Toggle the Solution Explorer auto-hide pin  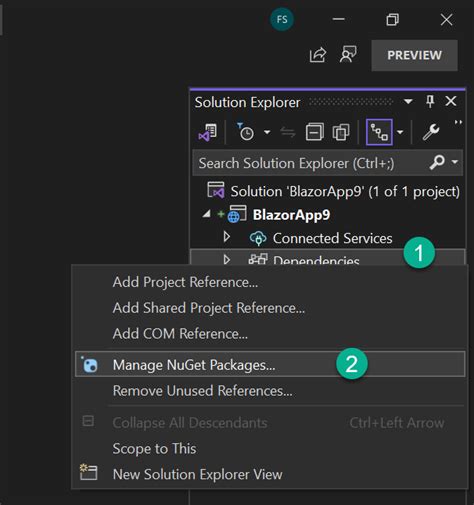coord(430,101)
